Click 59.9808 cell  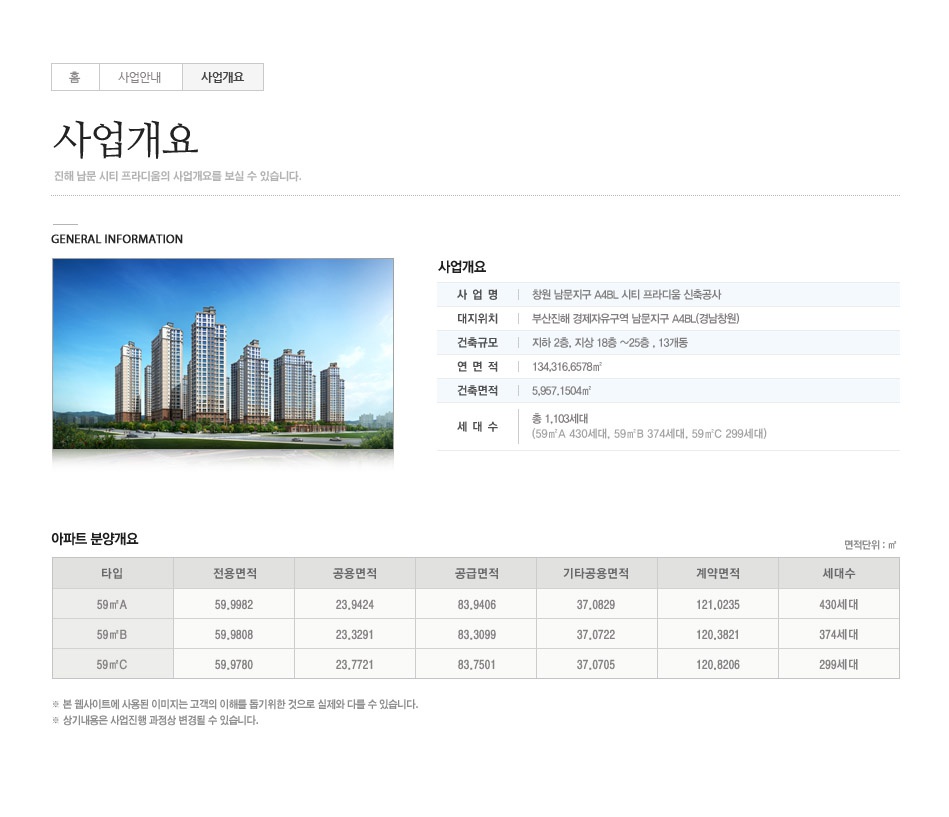(234, 634)
